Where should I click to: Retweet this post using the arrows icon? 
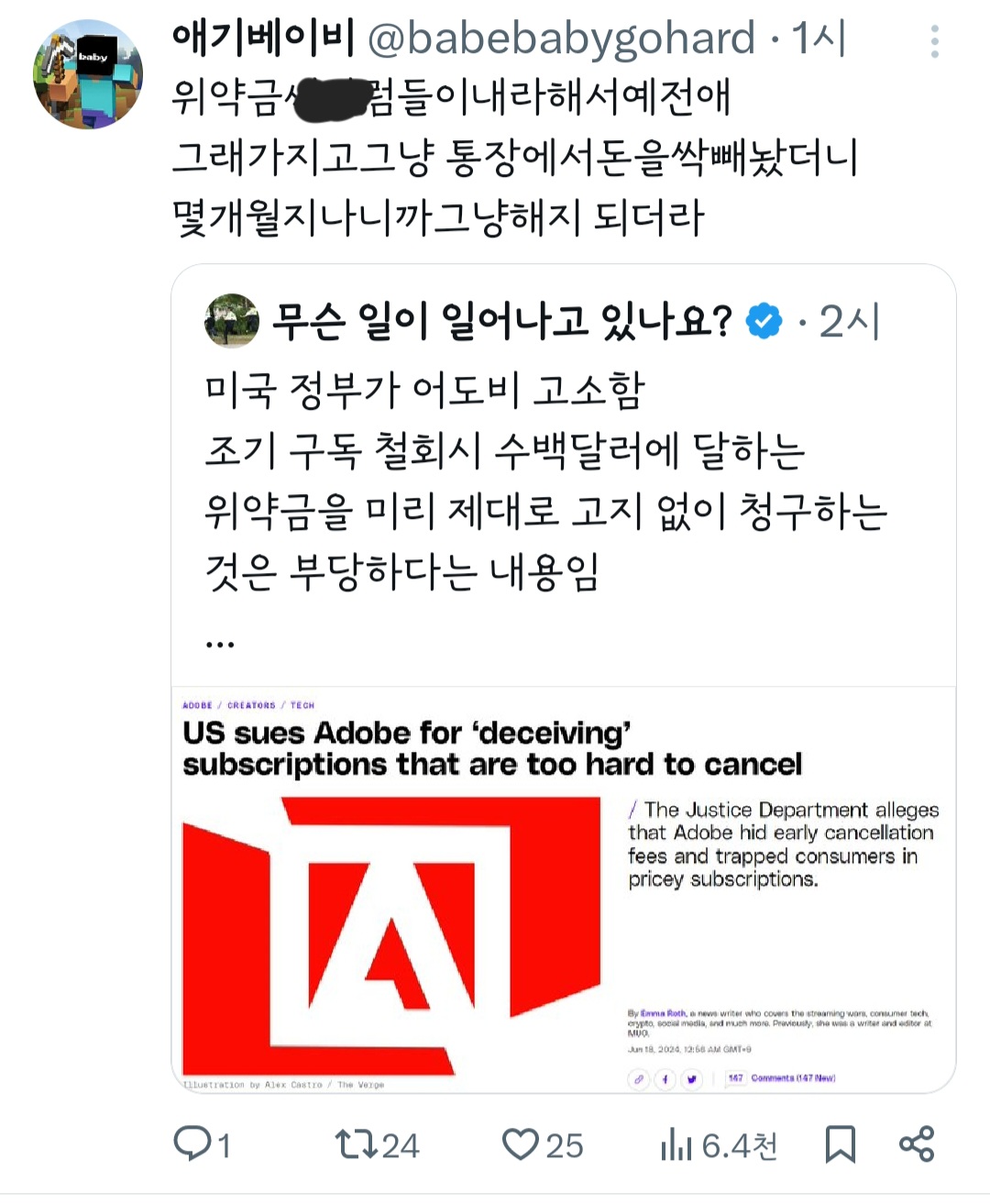355,1143
